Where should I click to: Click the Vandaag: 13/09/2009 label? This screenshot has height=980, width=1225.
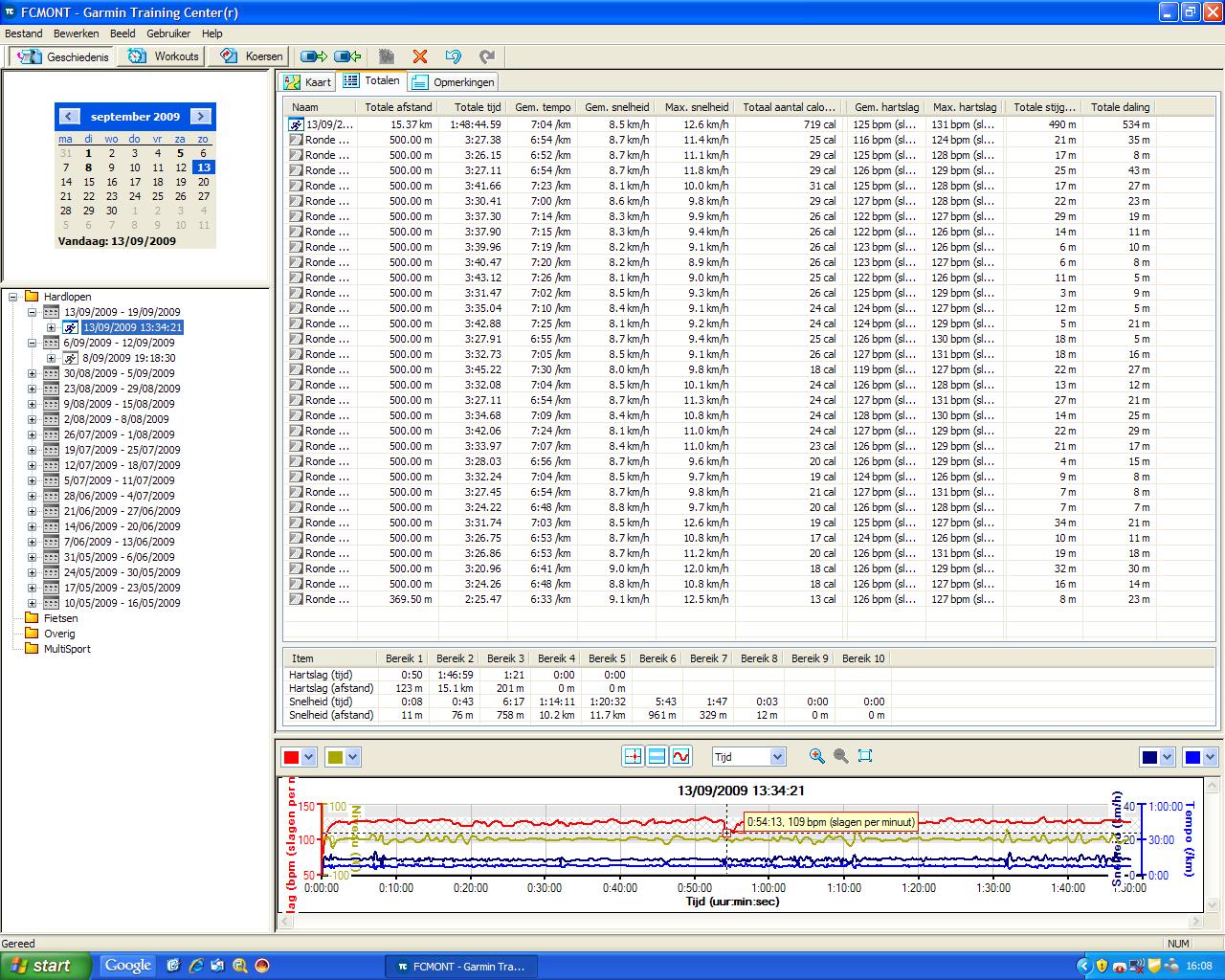[117, 241]
